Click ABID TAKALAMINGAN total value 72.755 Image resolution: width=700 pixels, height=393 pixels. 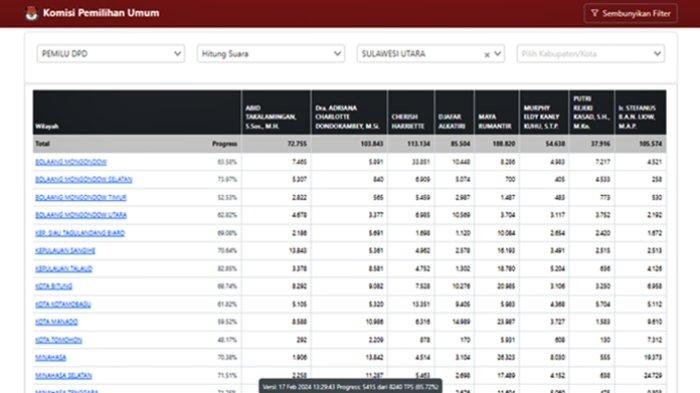point(297,144)
